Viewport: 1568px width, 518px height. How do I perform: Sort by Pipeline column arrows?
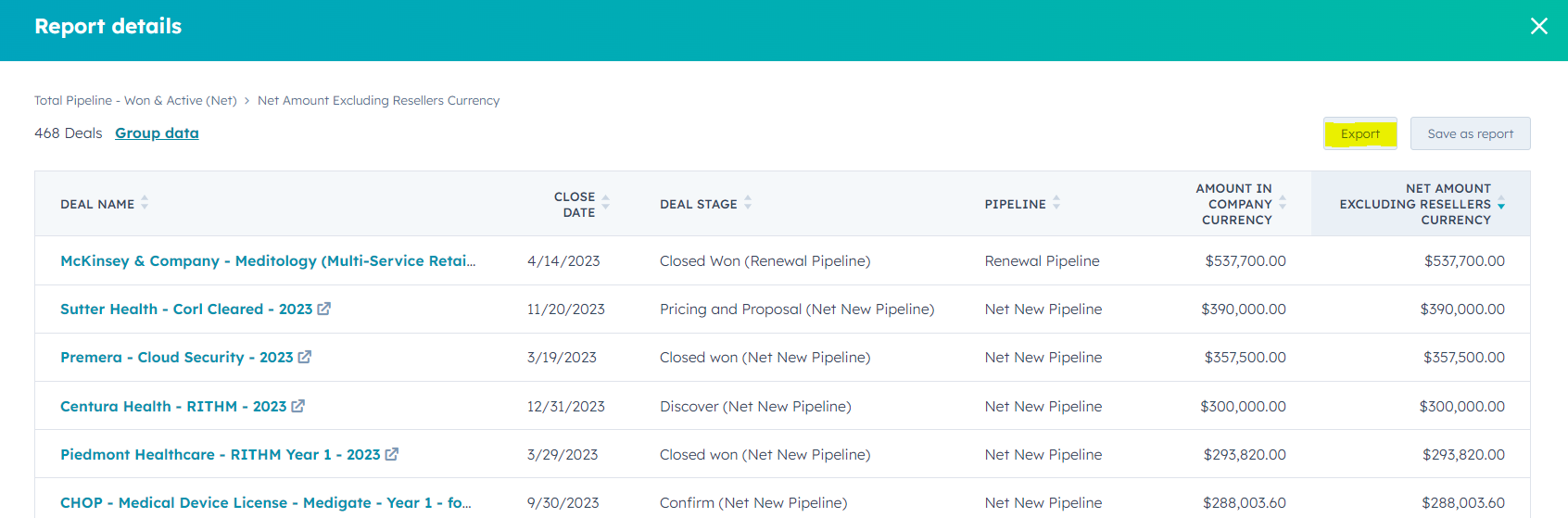click(x=1056, y=203)
